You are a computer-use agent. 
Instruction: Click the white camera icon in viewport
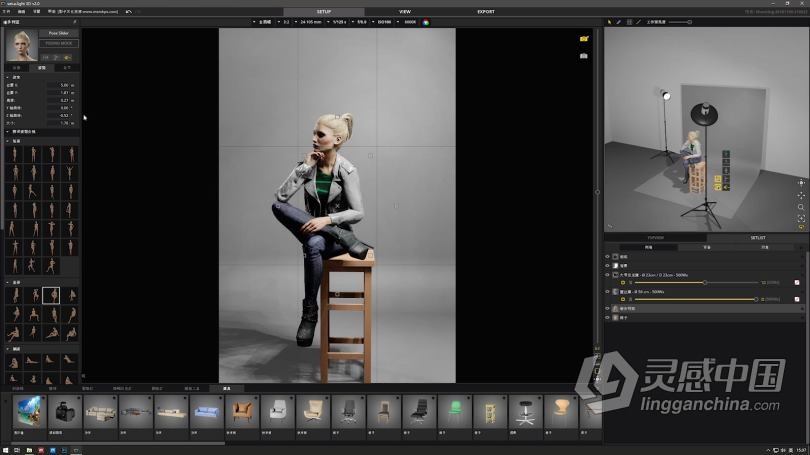[584, 56]
